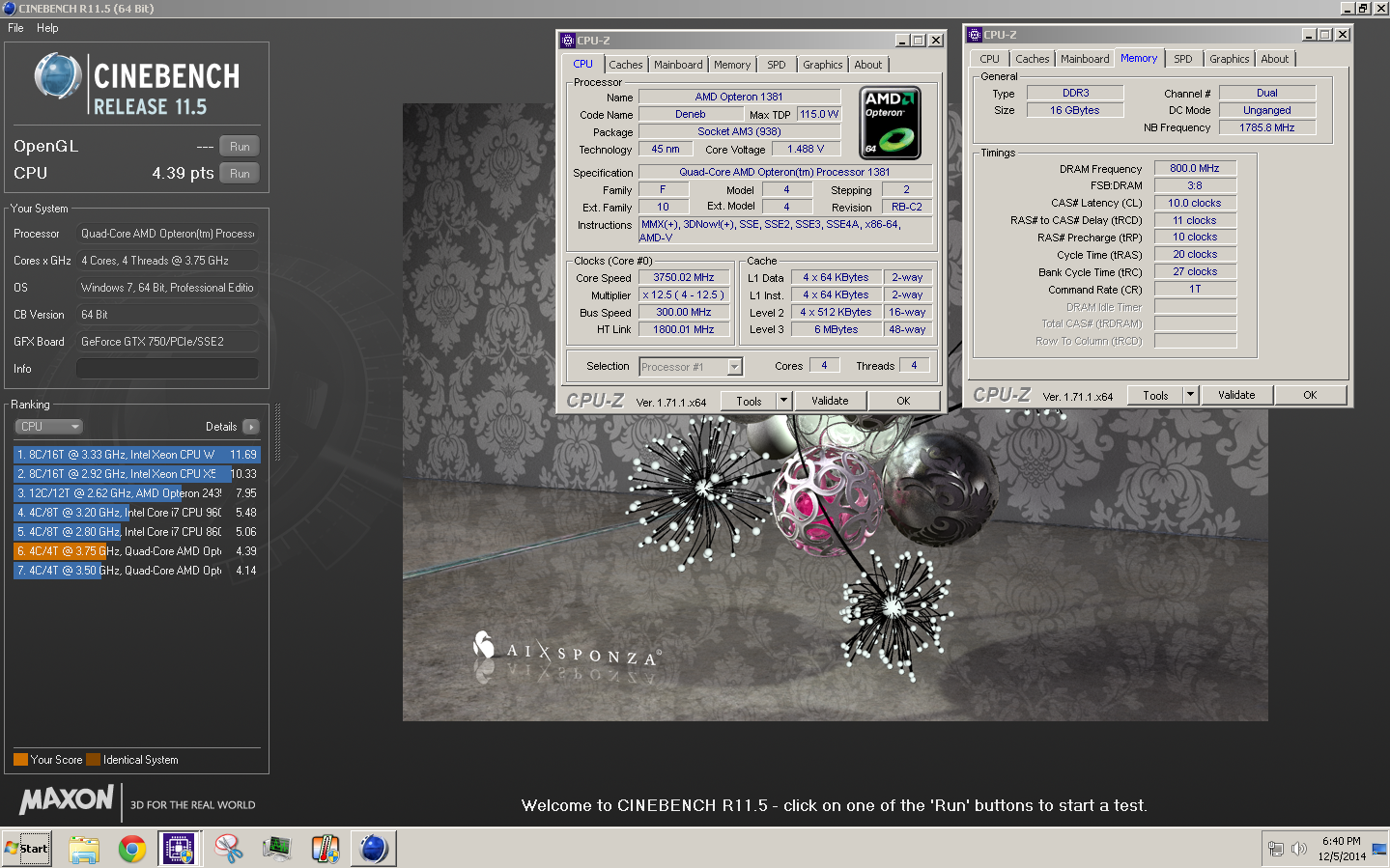Click the orange Your Score legend swatch
The width and height of the screenshot is (1390, 868).
coord(20,760)
